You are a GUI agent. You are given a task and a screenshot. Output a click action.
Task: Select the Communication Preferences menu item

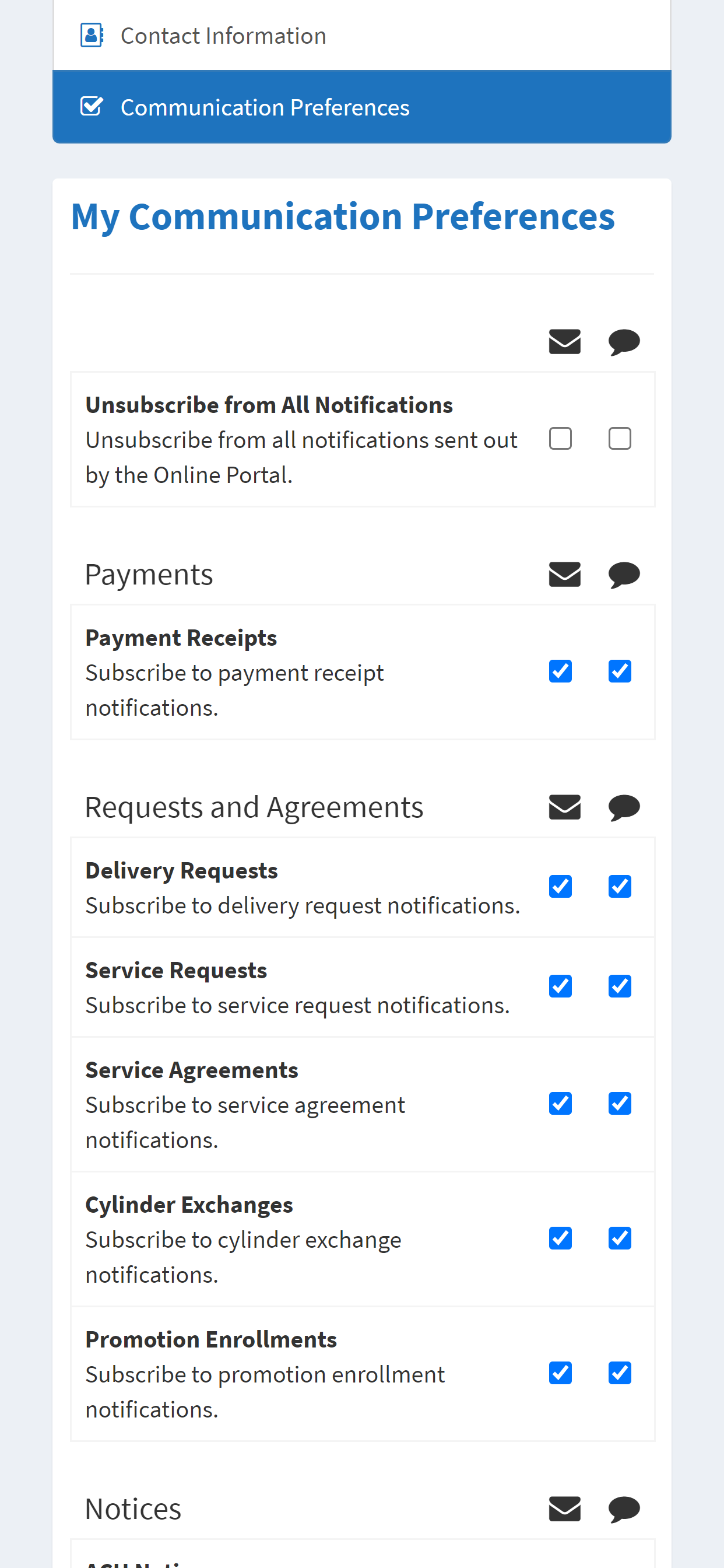coord(362,107)
